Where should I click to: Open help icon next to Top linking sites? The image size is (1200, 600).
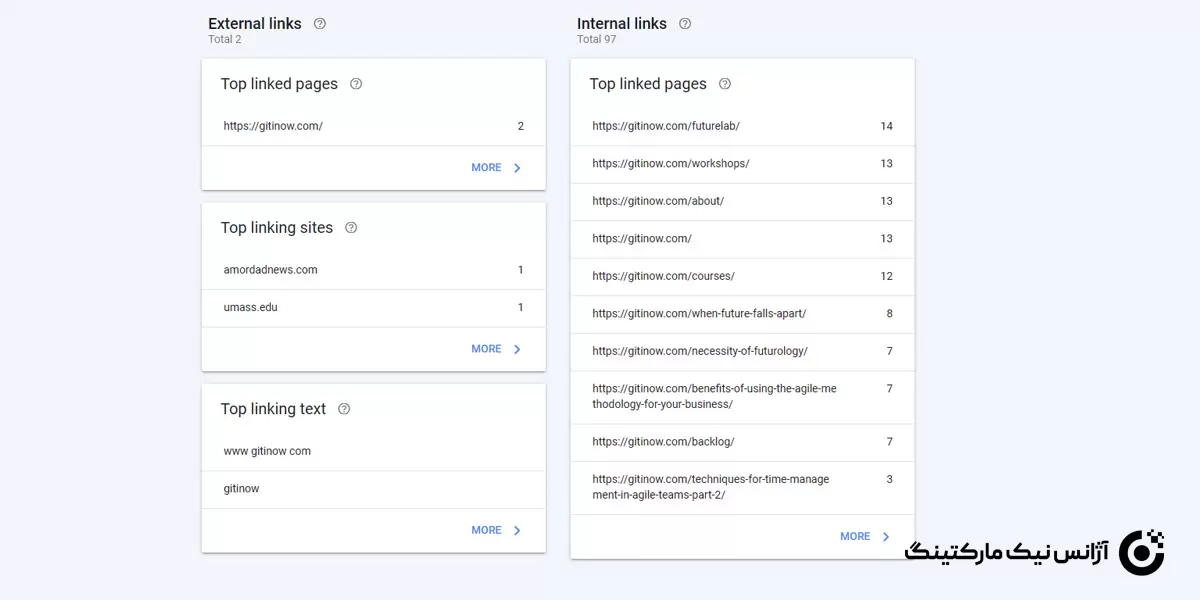(x=351, y=228)
